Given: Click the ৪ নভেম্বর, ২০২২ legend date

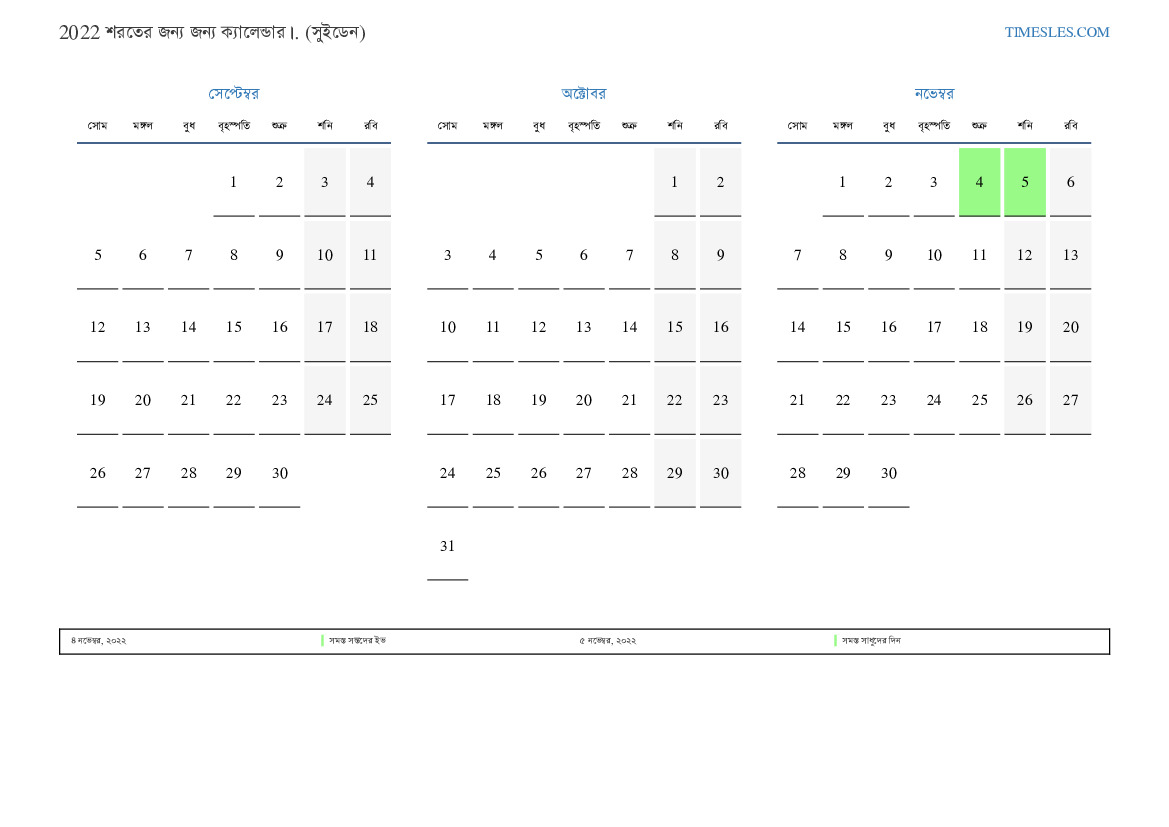Looking at the screenshot, I should pyautogui.click(x=98, y=641).
